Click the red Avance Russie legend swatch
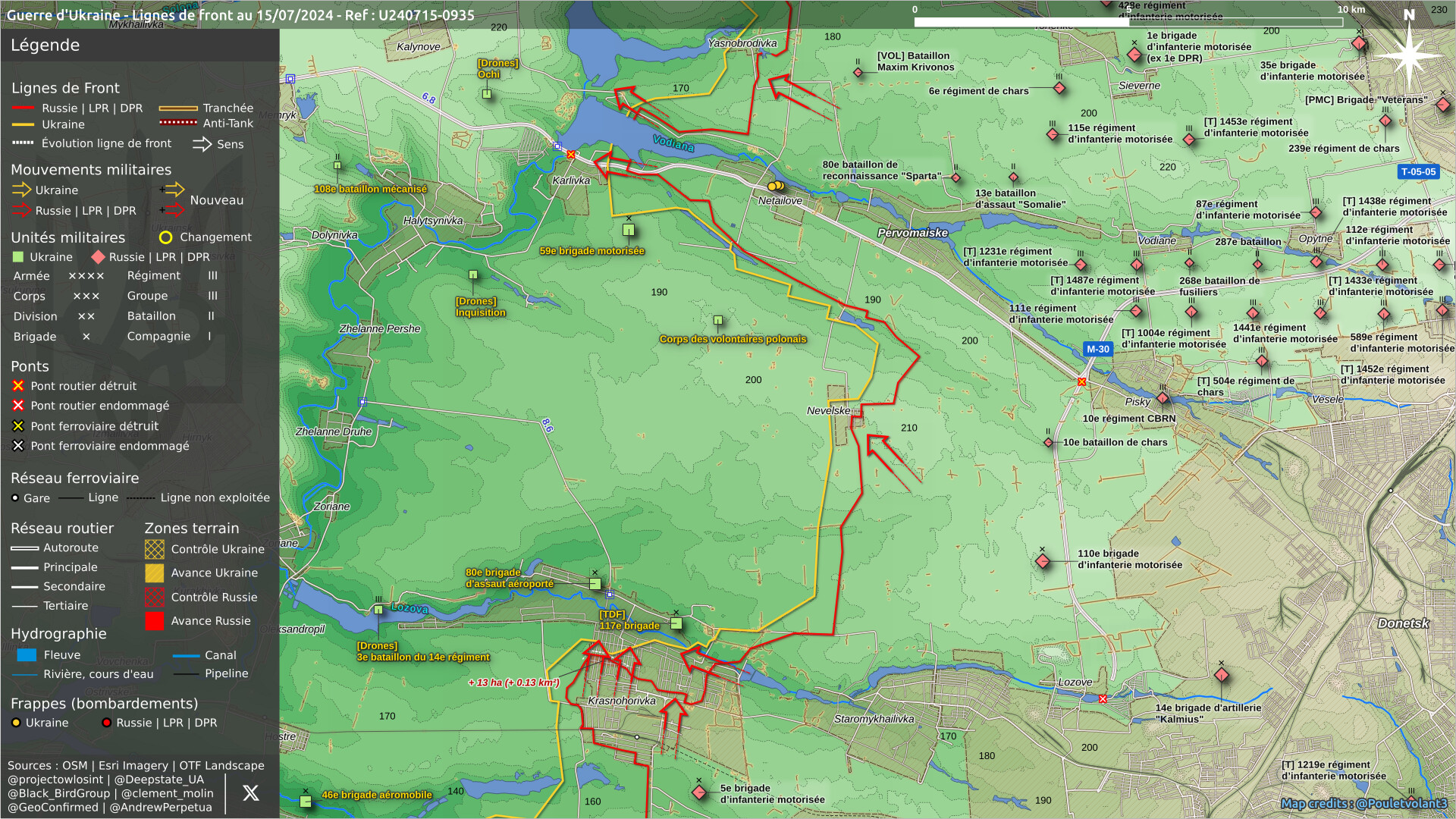Viewport: 1456px width, 819px height. (x=155, y=621)
